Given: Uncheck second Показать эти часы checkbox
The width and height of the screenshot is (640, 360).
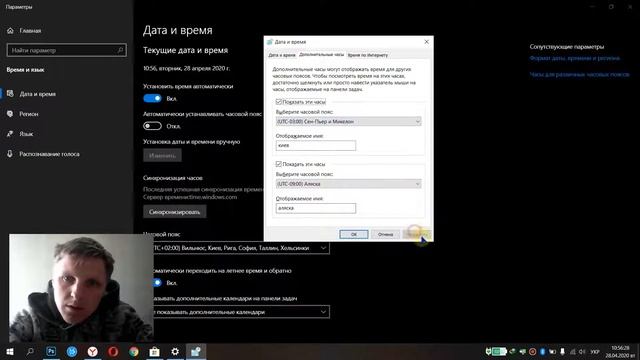Looking at the screenshot, I should point(279,164).
